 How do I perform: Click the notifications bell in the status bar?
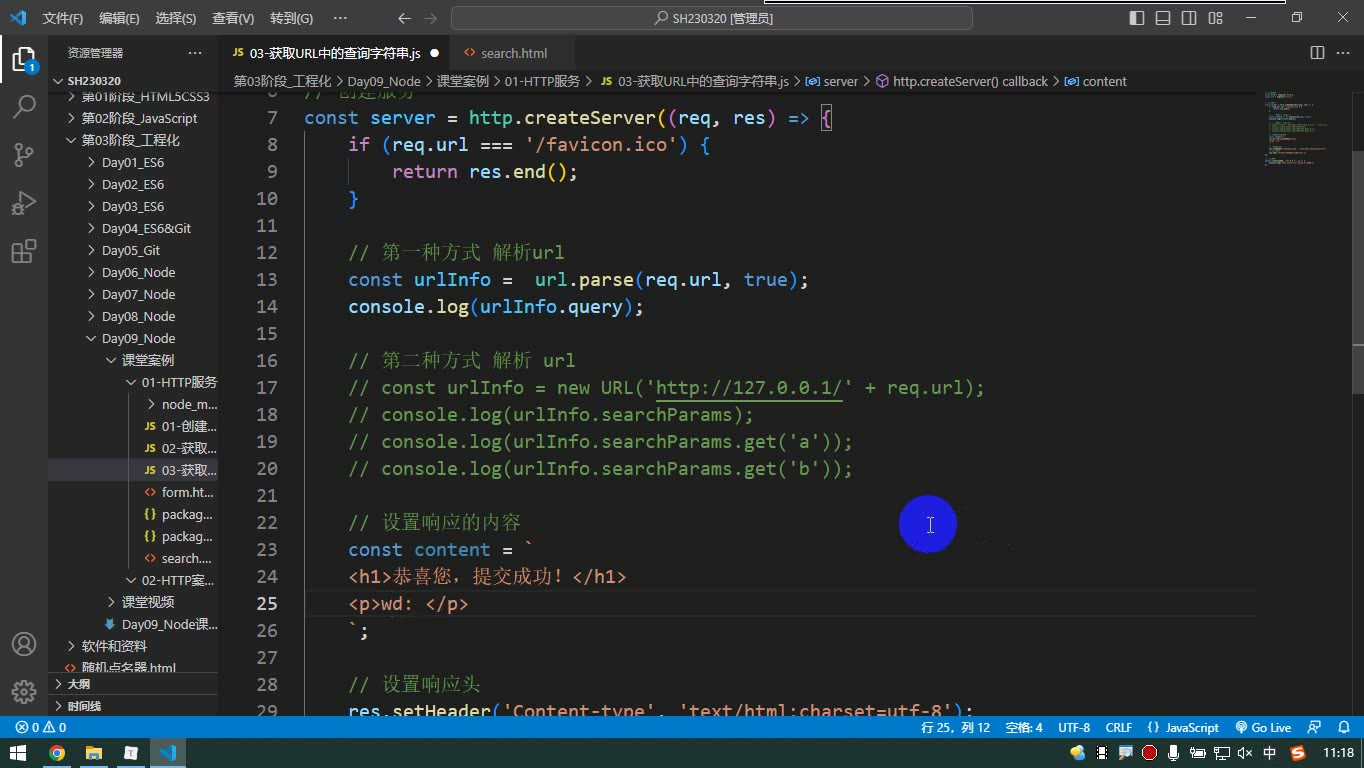click(x=1343, y=727)
